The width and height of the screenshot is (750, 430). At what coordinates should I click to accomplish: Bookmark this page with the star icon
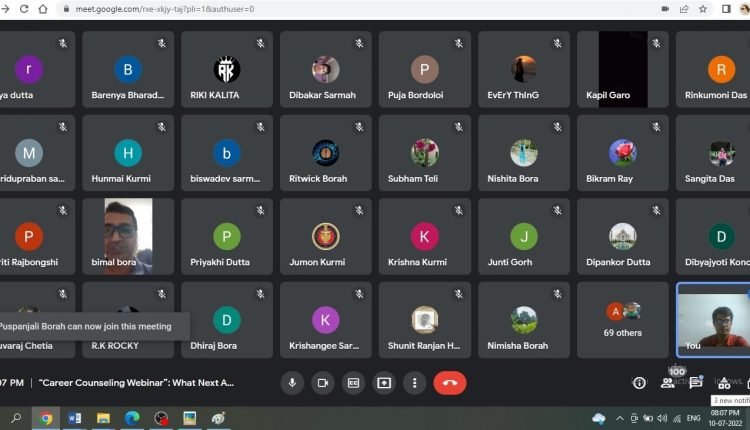tap(704, 9)
